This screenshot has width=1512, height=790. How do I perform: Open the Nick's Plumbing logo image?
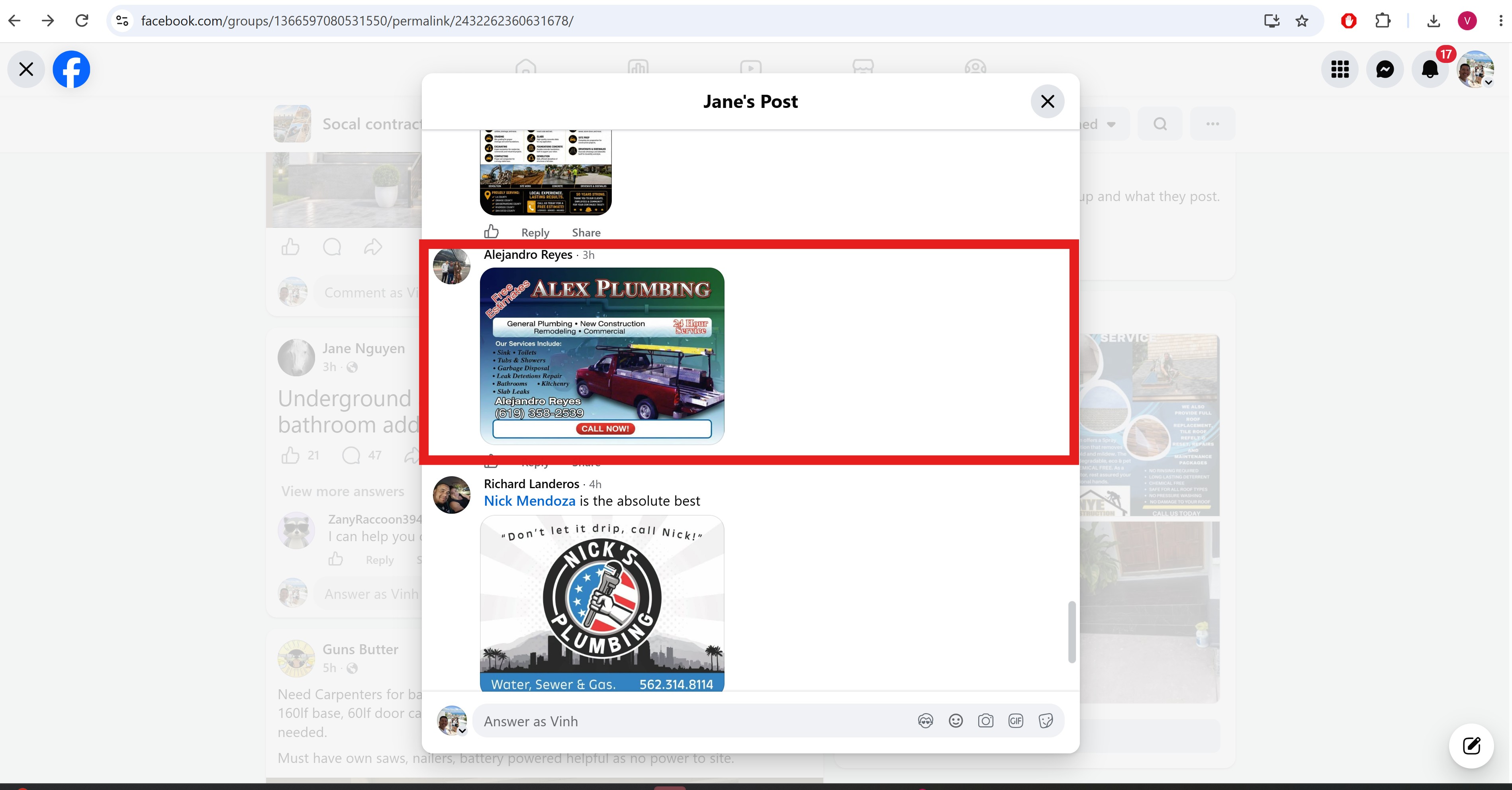[602, 603]
